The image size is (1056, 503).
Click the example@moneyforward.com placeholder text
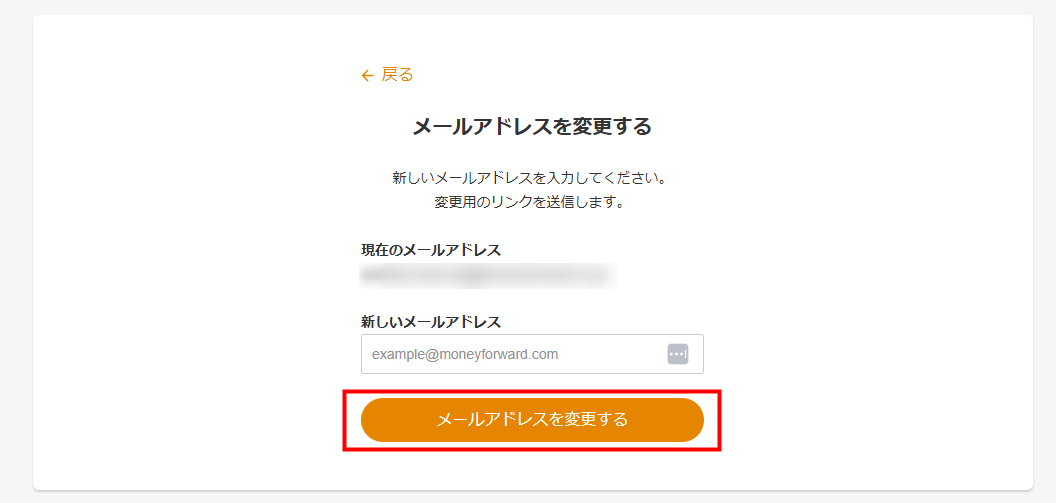point(465,354)
